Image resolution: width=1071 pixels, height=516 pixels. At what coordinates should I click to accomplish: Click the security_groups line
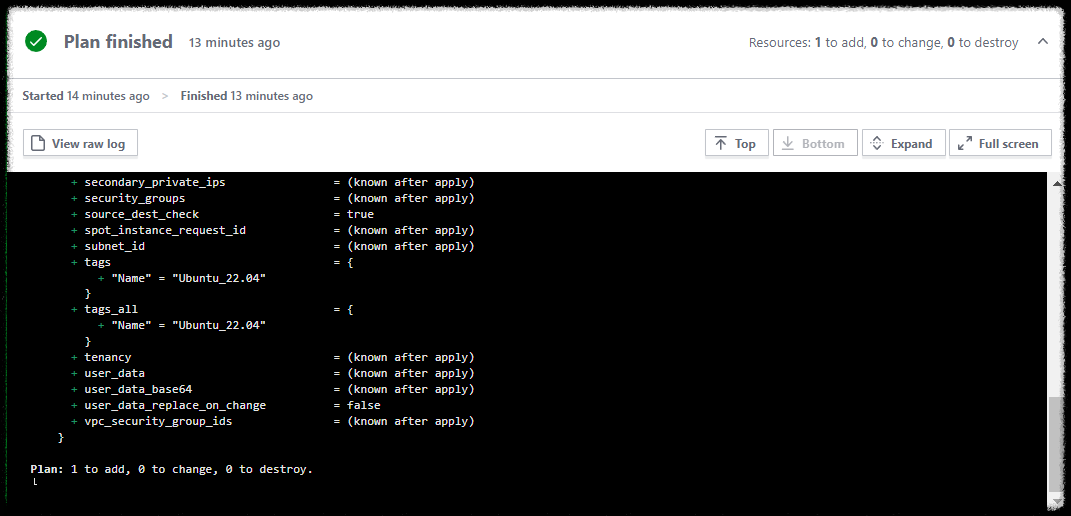(273, 198)
